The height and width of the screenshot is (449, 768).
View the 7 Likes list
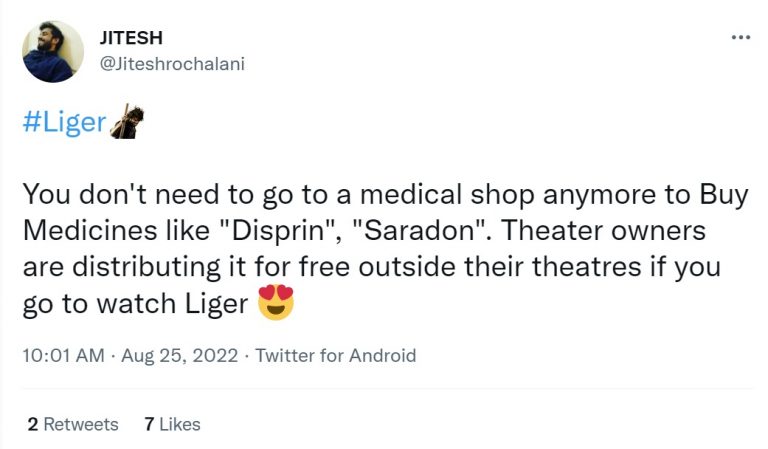(x=172, y=424)
